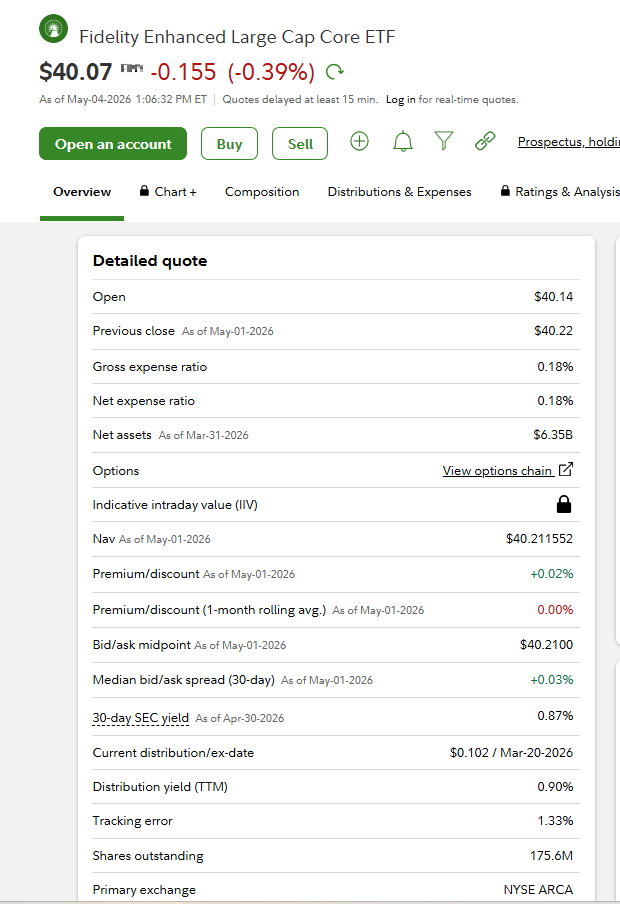This screenshot has width=620, height=904.
Task: Switch to the Composition tab
Action: click(262, 192)
